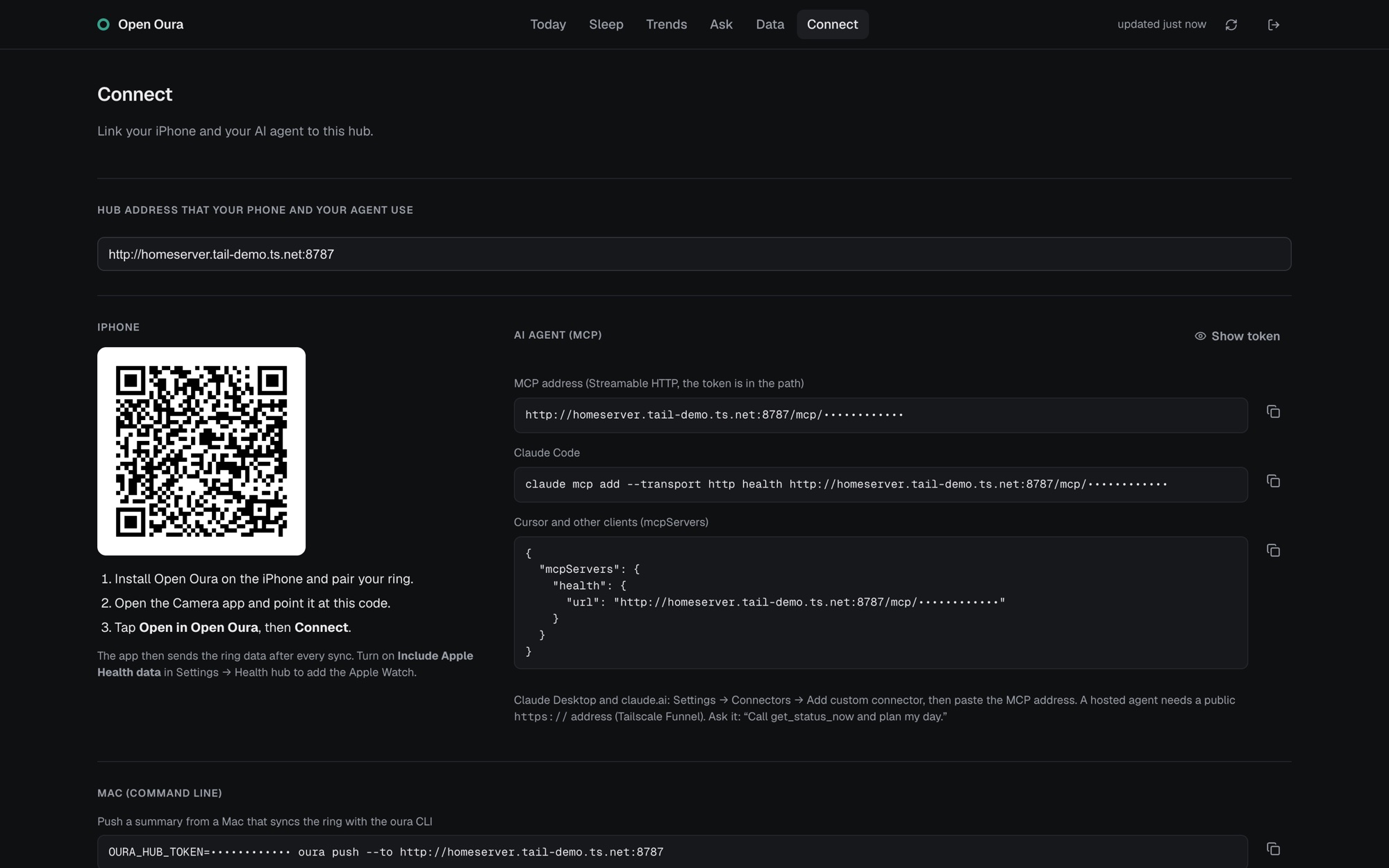The image size is (1389, 868).
Task: Open the Sleep tab
Action: coord(606,24)
